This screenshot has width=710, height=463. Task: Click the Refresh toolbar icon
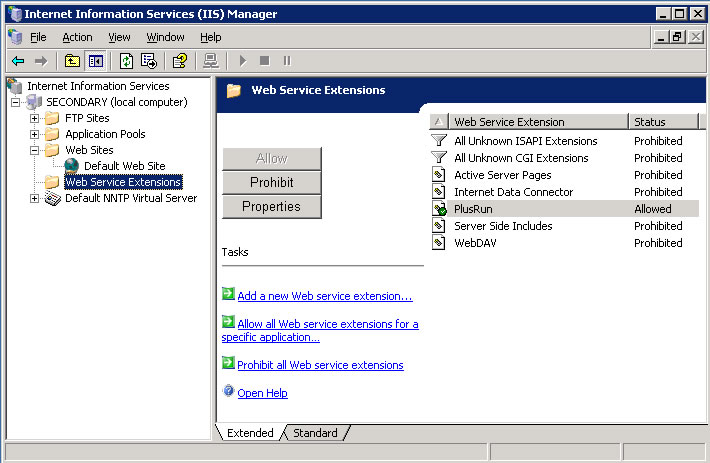(x=127, y=61)
